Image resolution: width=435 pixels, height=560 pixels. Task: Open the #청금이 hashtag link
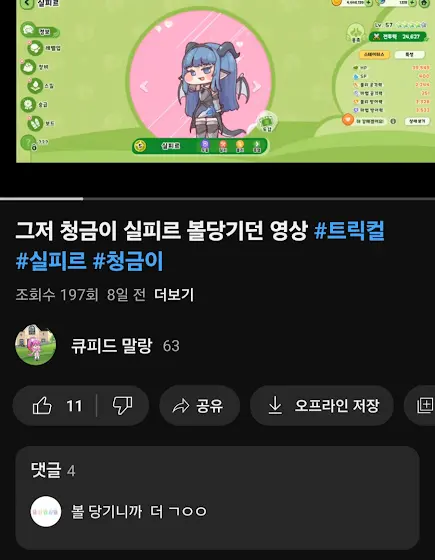(128, 260)
